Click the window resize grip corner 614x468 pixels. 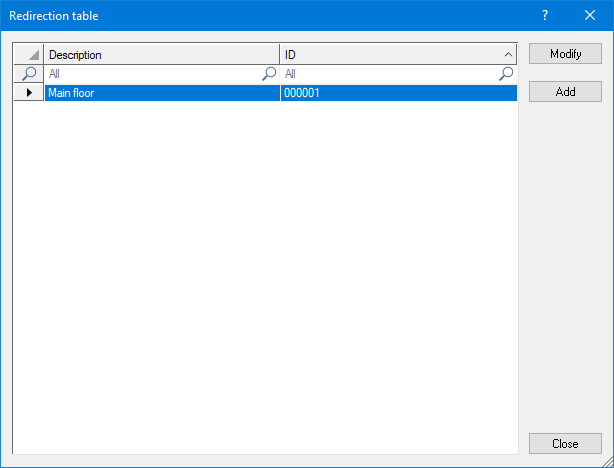pyautogui.click(x=607, y=461)
